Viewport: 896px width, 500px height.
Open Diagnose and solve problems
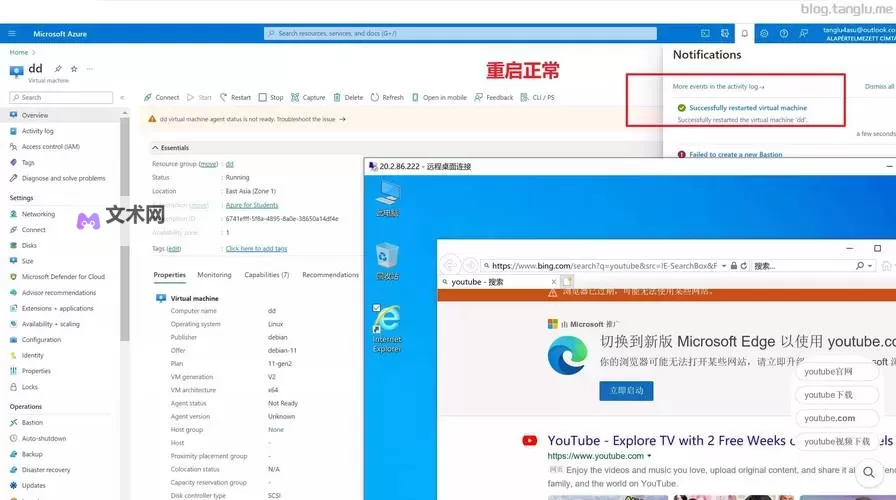[x=62, y=178]
